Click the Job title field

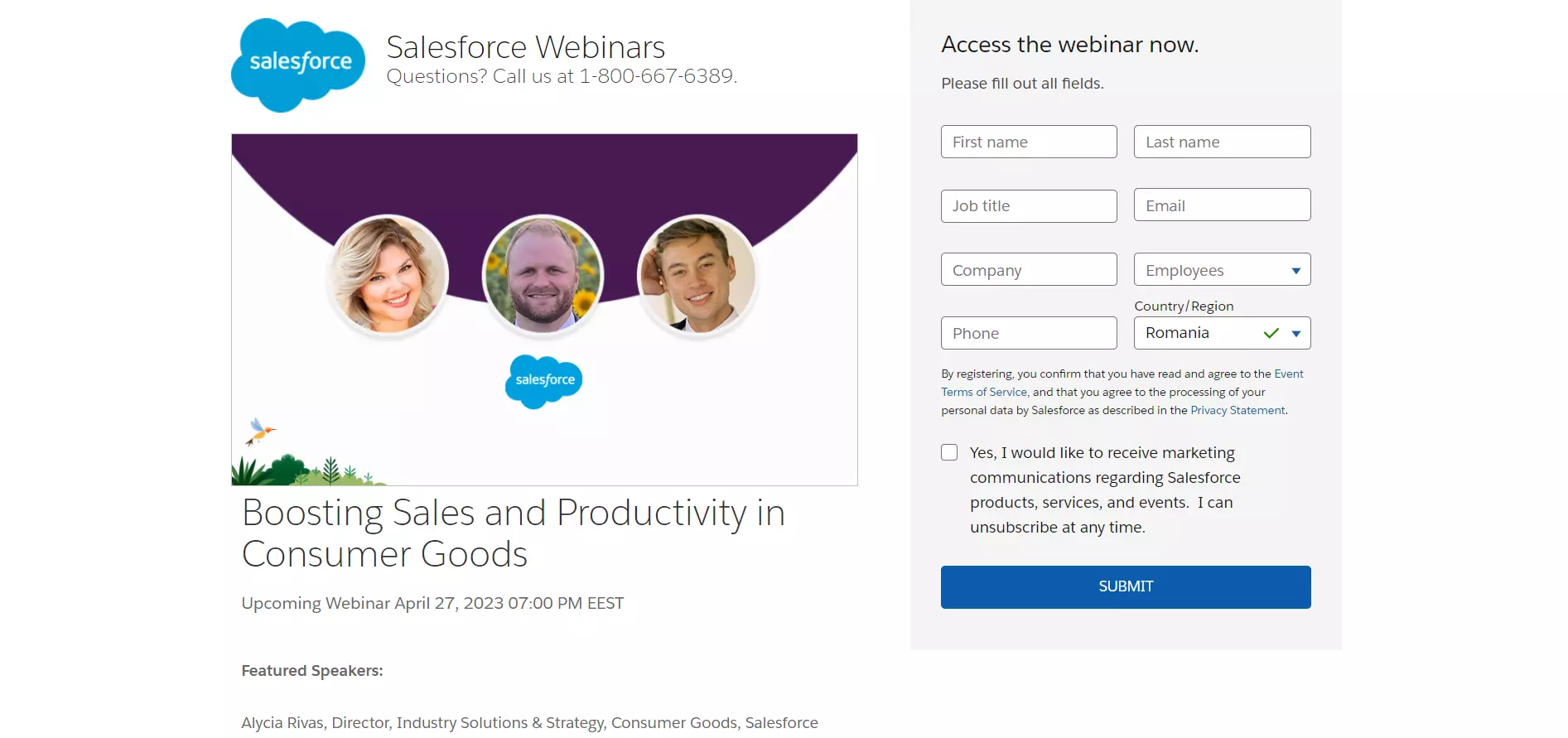(x=1029, y=205)
